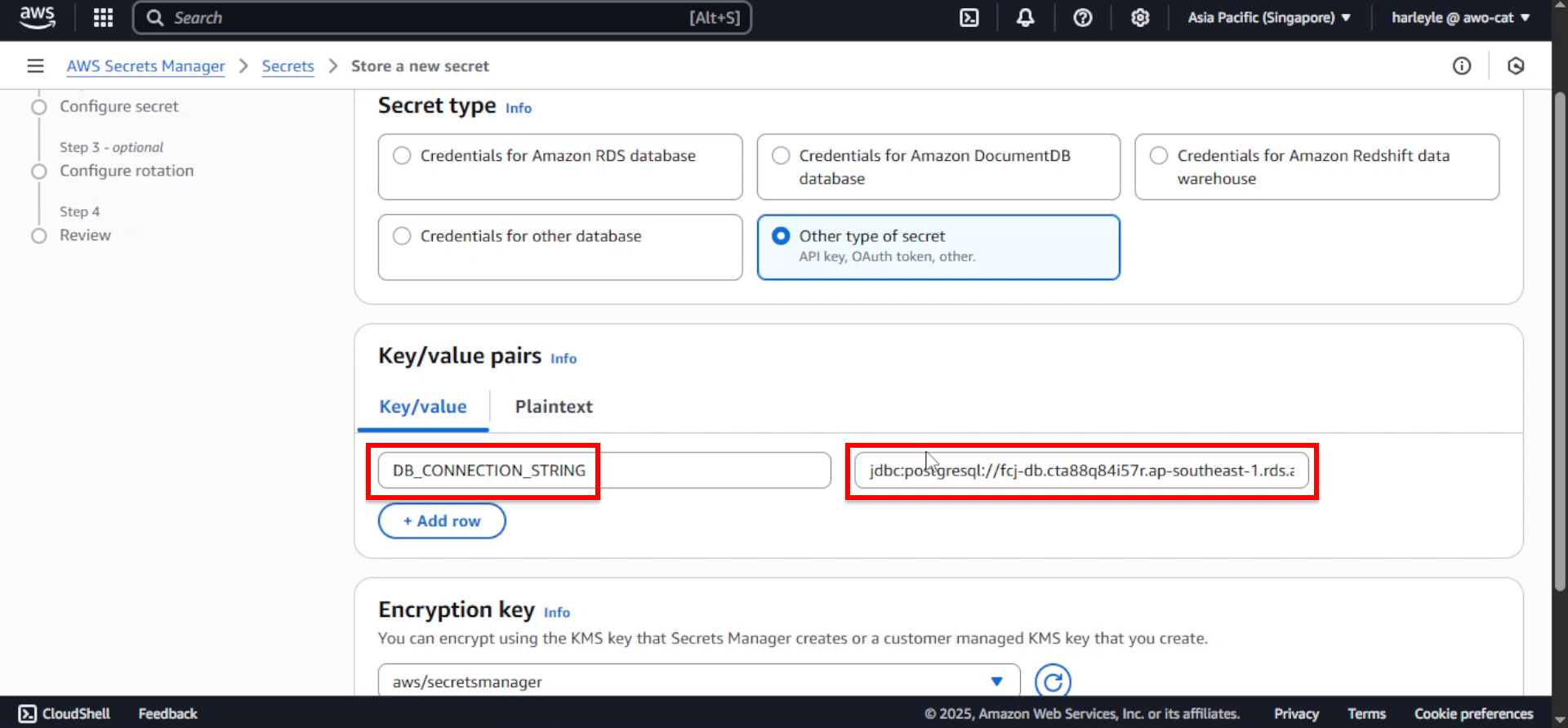The width and height of the screenshot is (1568, 728).
Task: Open the Asia Pacific (Singapore) region dropdown
Action: point(1269,17)
